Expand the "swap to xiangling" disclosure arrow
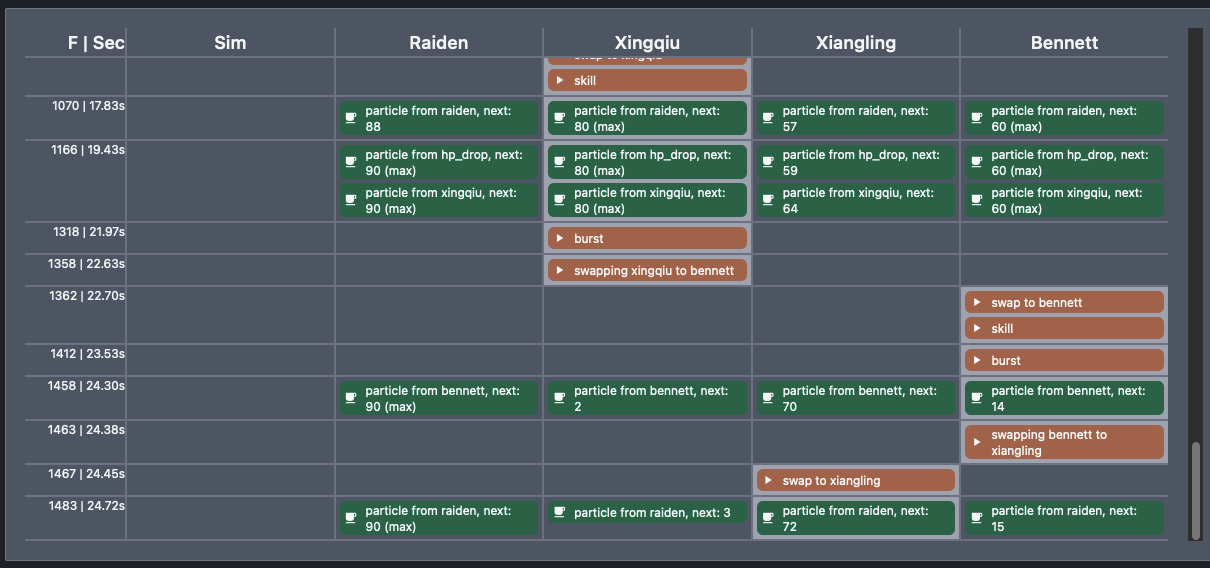 (768, 481)
